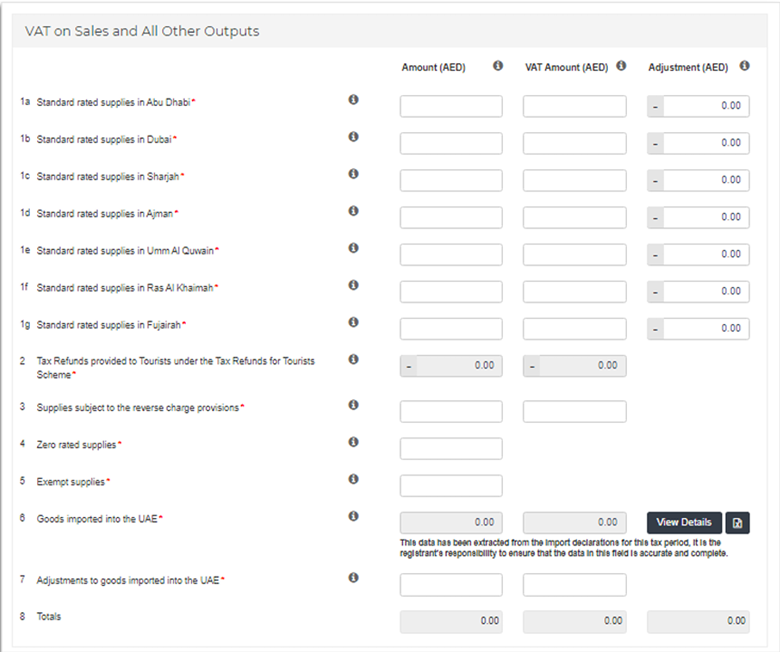Click VAT Amount field for Dubai supplies

point(574,143)
